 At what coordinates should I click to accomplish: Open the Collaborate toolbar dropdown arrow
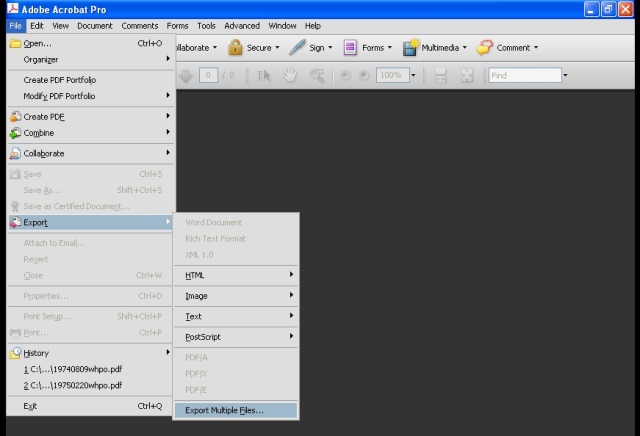(x=215, y=47)
